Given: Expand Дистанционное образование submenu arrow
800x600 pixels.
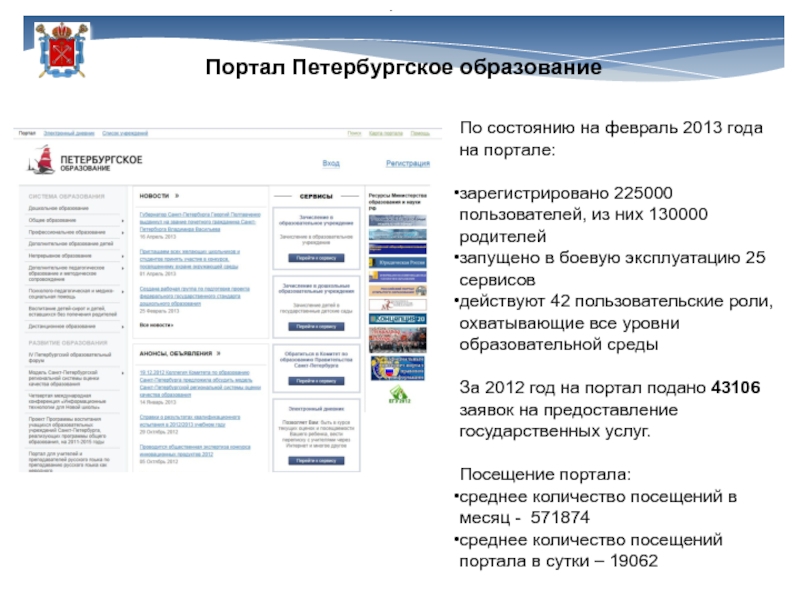Looking at the screenshot, I should 123,326.
